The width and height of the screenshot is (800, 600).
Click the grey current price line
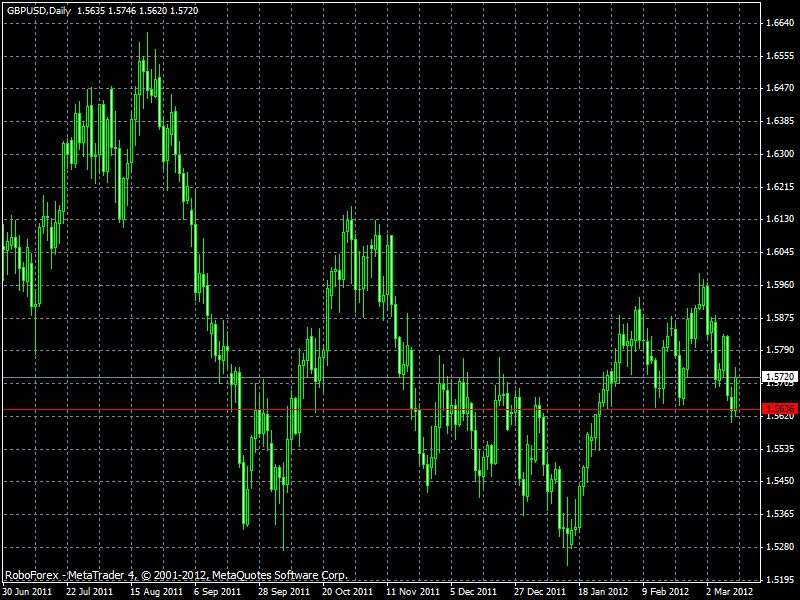point(381,378)
